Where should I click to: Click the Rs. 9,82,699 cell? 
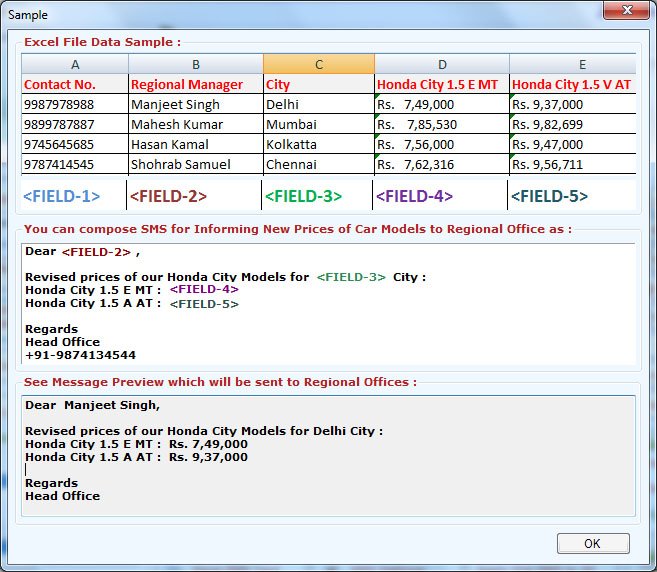coord(573,124)
